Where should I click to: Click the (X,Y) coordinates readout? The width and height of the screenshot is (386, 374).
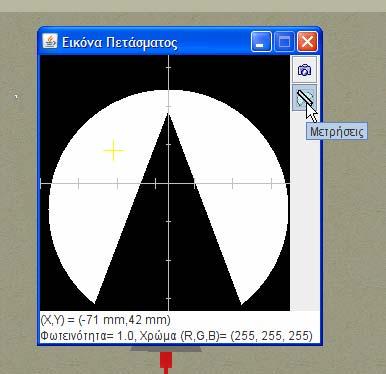106,320
